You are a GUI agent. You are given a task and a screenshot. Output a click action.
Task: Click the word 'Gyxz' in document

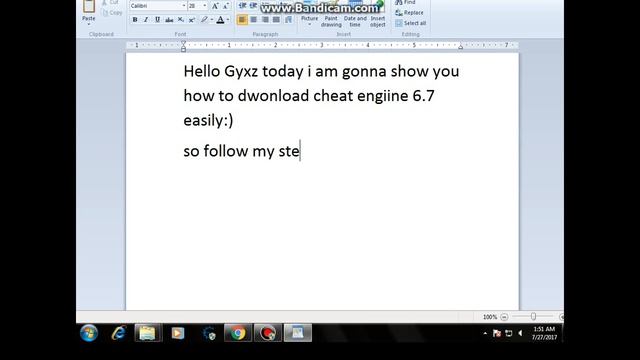pyautogui.click(x=241, y=72)
